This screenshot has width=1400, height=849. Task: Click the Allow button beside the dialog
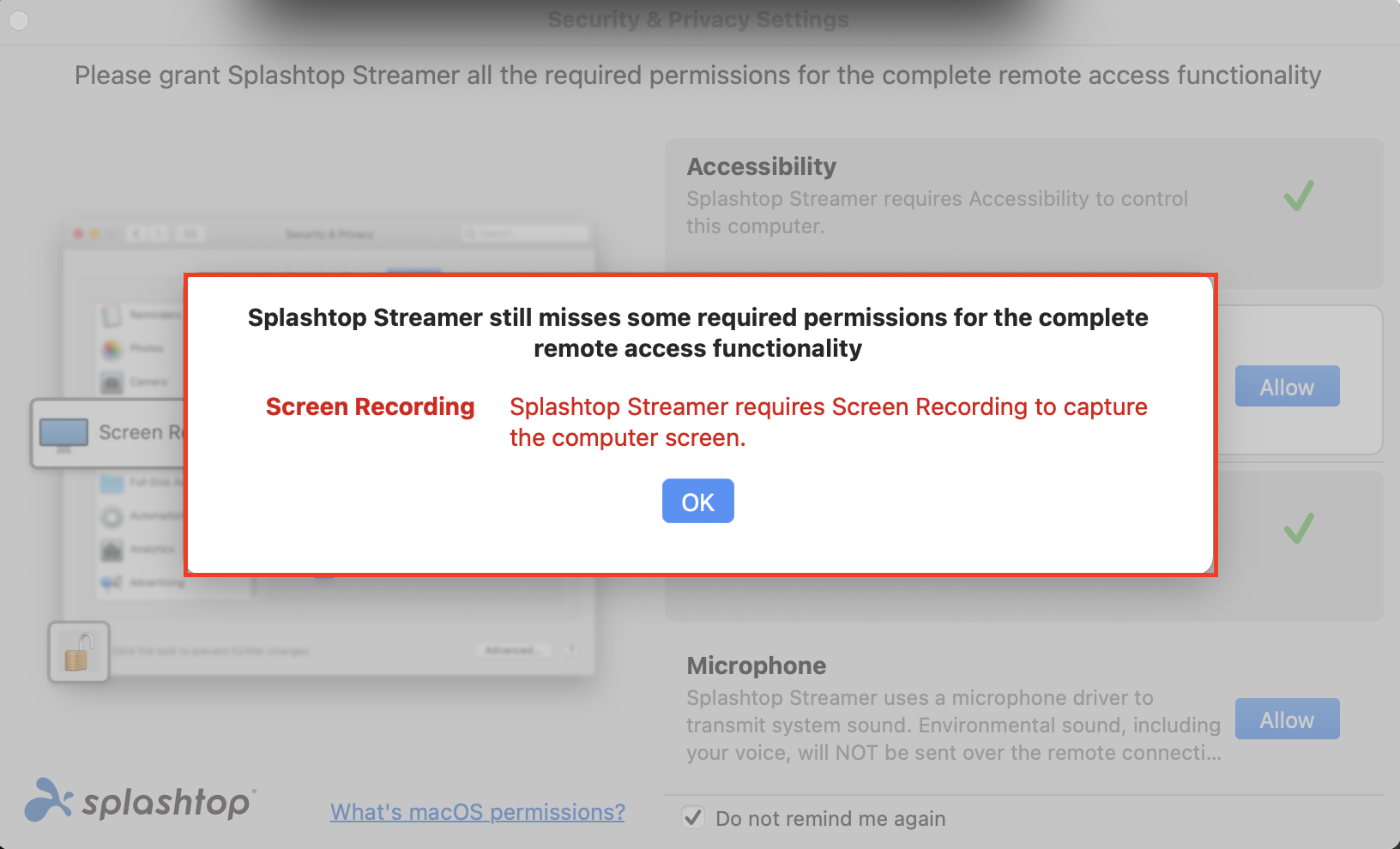[1287, 386]
